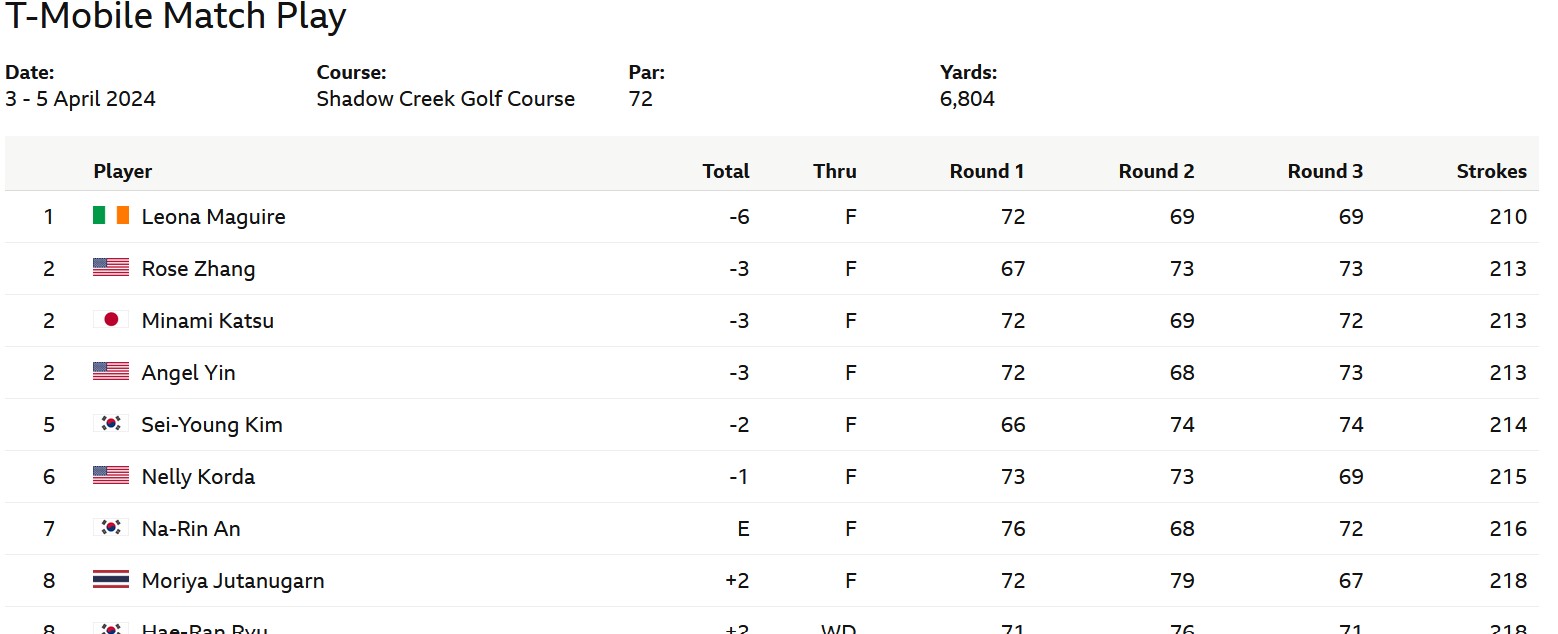Click the T-Mobile Match Play heading

click(x=176, y=17)
